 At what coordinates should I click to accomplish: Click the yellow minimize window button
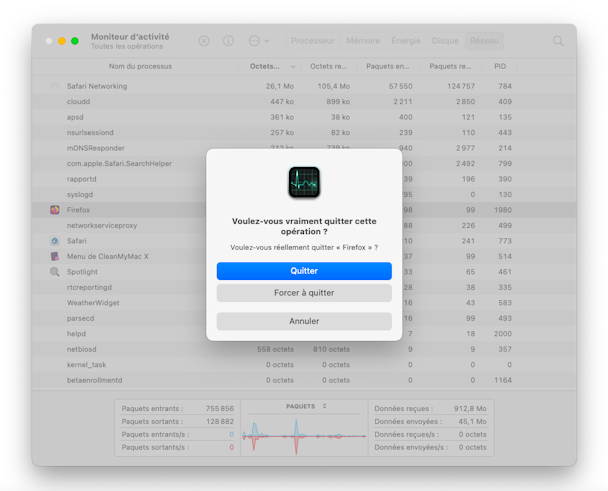(x=62, y=41)
